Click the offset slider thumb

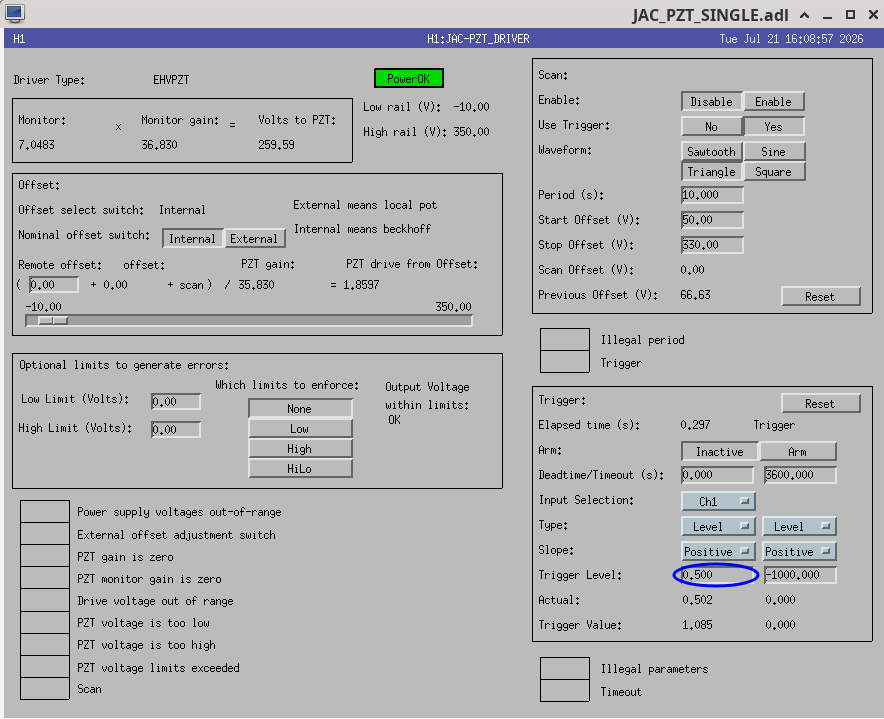coord(53,321)
